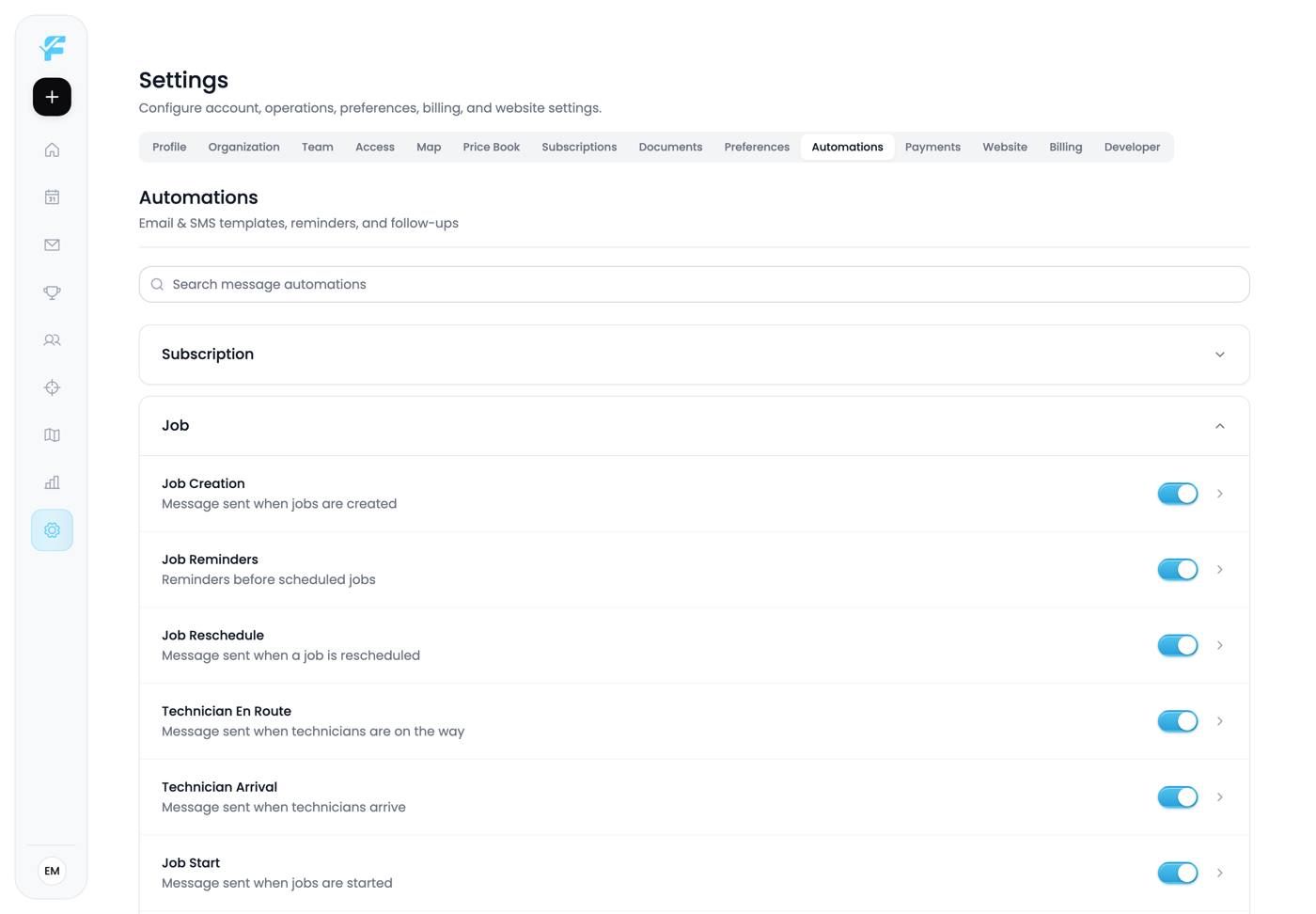Screen dimensions: 1316x914
Task: Click the Job Reminders row title
Action: tap(210, 559)
